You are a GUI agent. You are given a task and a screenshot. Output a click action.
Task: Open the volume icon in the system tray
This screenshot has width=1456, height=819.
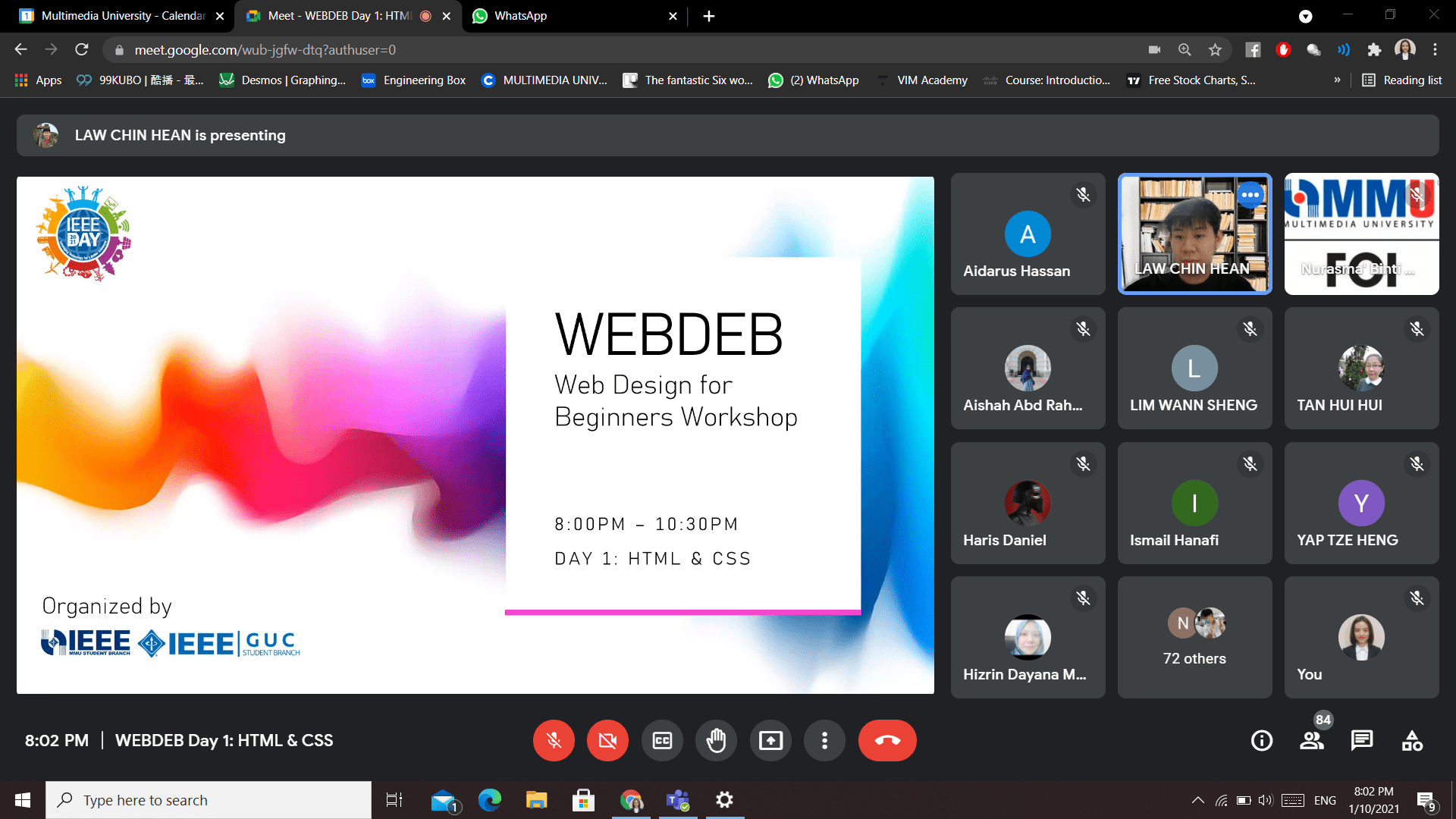[1265, 800]
